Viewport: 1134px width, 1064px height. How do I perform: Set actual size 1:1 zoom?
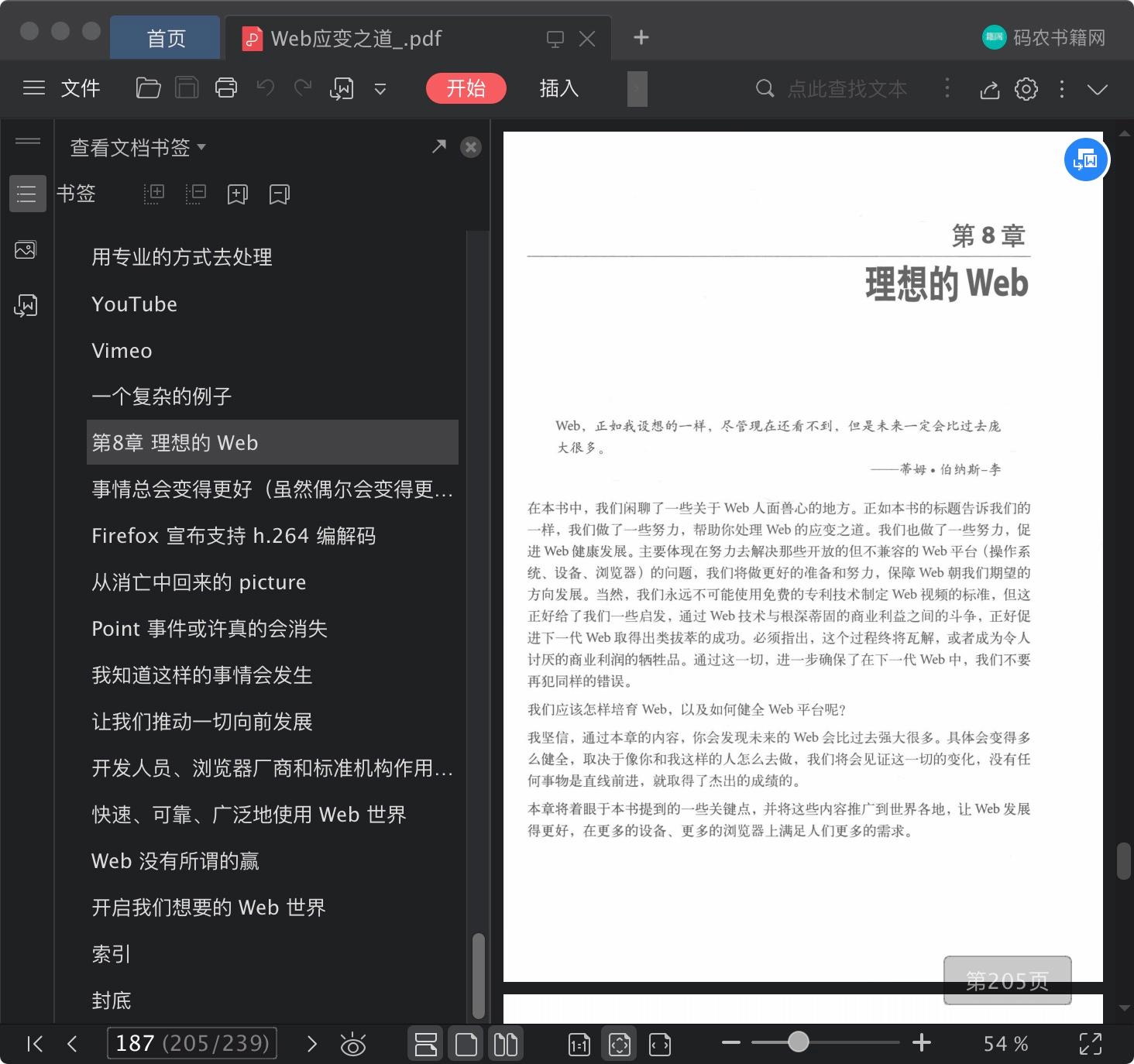coord(579,1045)
